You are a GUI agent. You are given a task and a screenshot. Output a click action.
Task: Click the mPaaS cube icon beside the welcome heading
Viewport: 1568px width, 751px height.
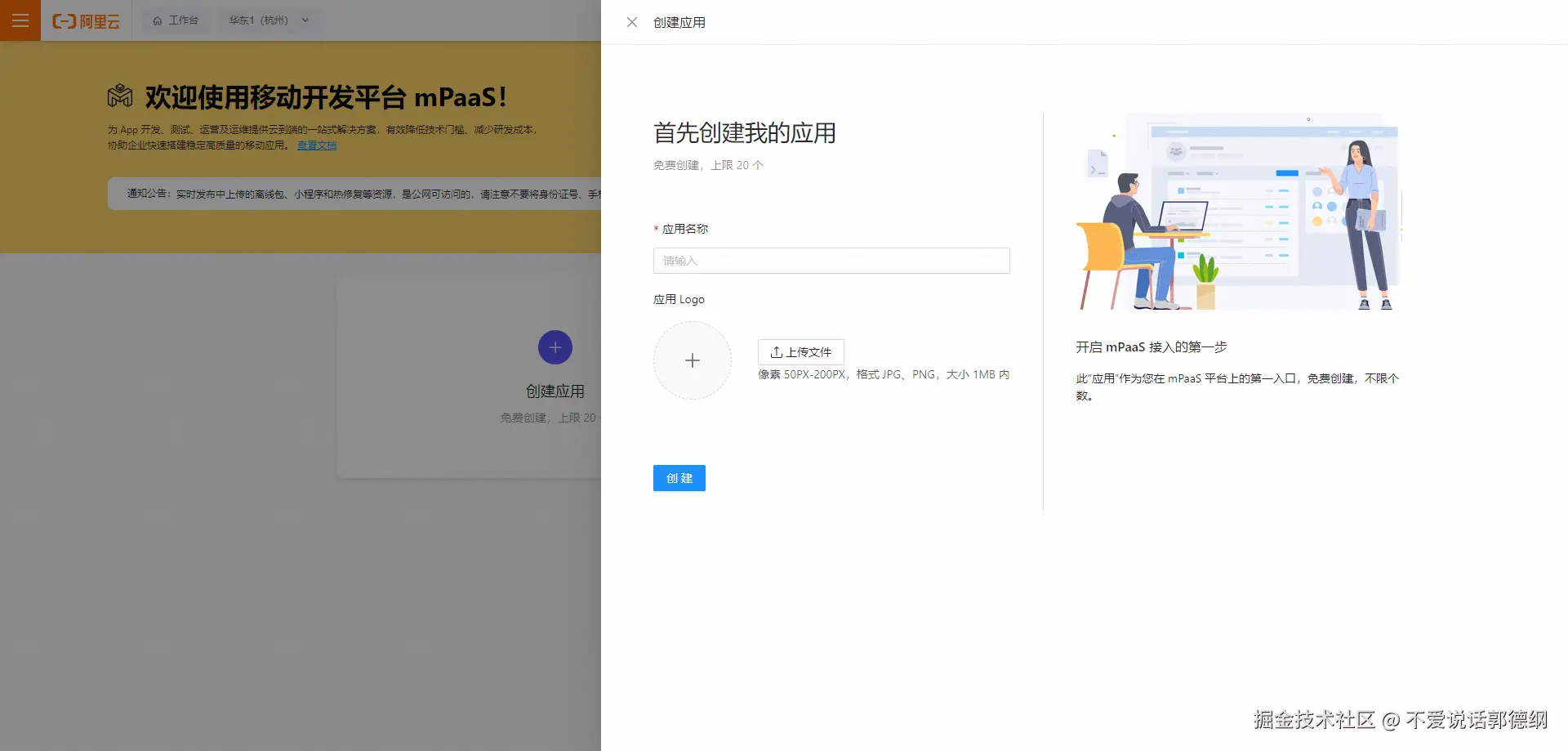coord(120,96)
